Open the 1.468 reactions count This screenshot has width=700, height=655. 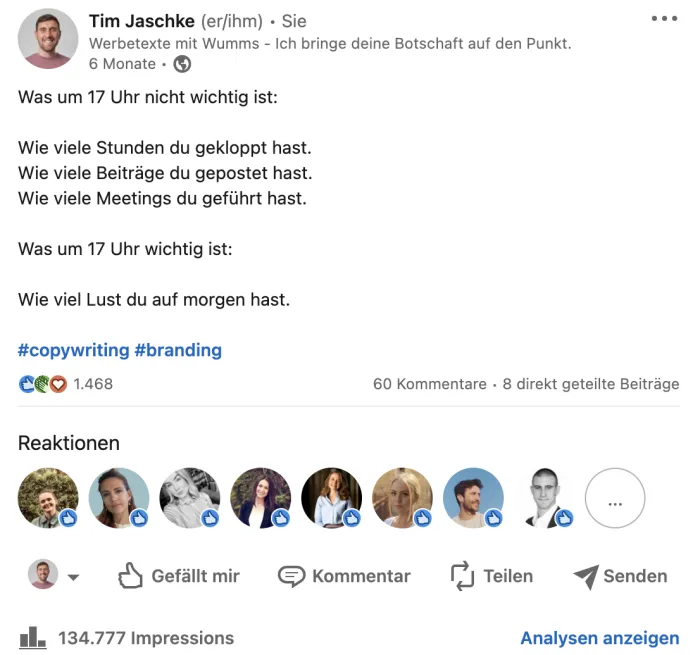(x=93, y=384)
